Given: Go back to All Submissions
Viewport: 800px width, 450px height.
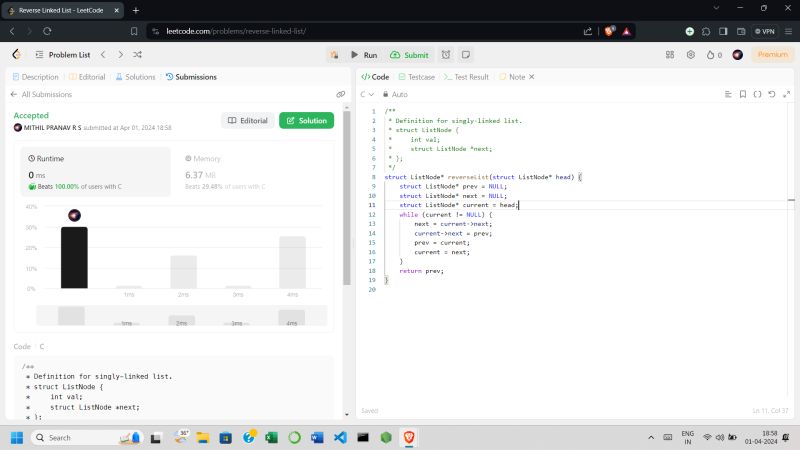Looking at the screenshot, I should (42, 94).
